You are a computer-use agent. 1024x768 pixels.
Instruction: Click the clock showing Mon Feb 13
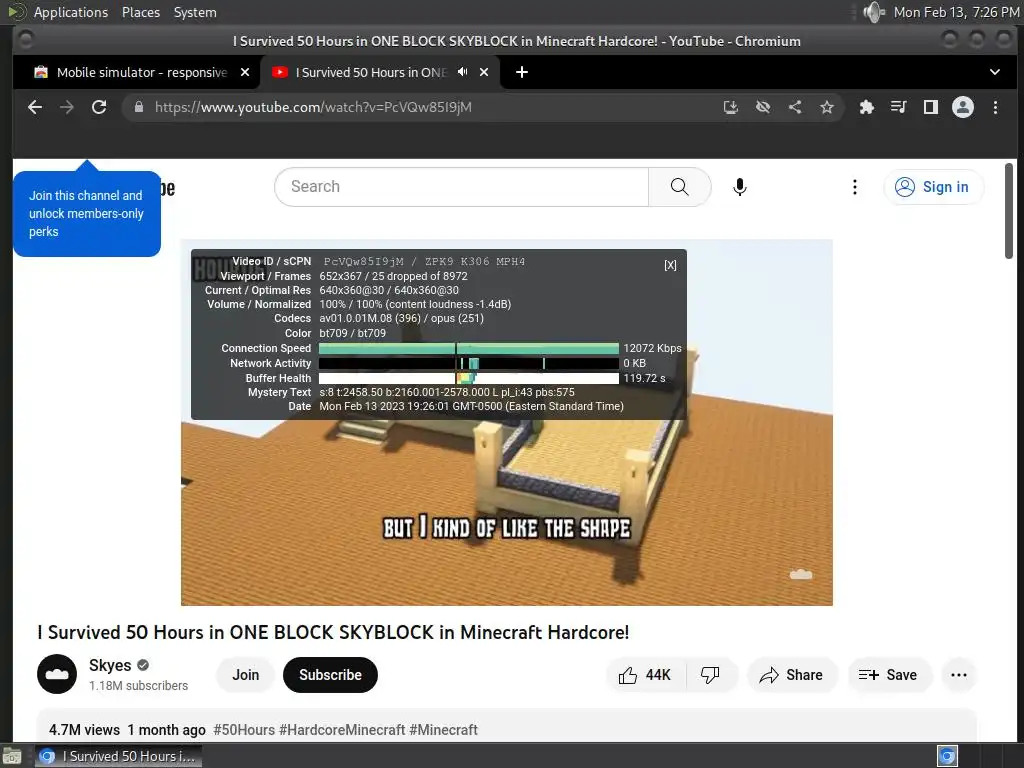coord(956,12)
